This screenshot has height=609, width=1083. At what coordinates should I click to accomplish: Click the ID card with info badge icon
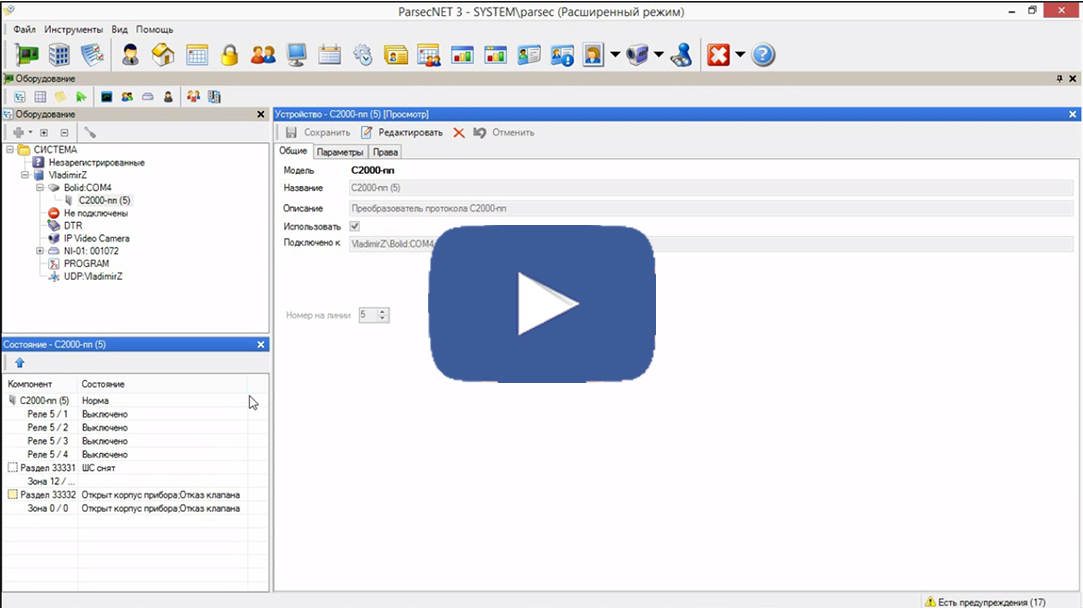tap(562, 55)
